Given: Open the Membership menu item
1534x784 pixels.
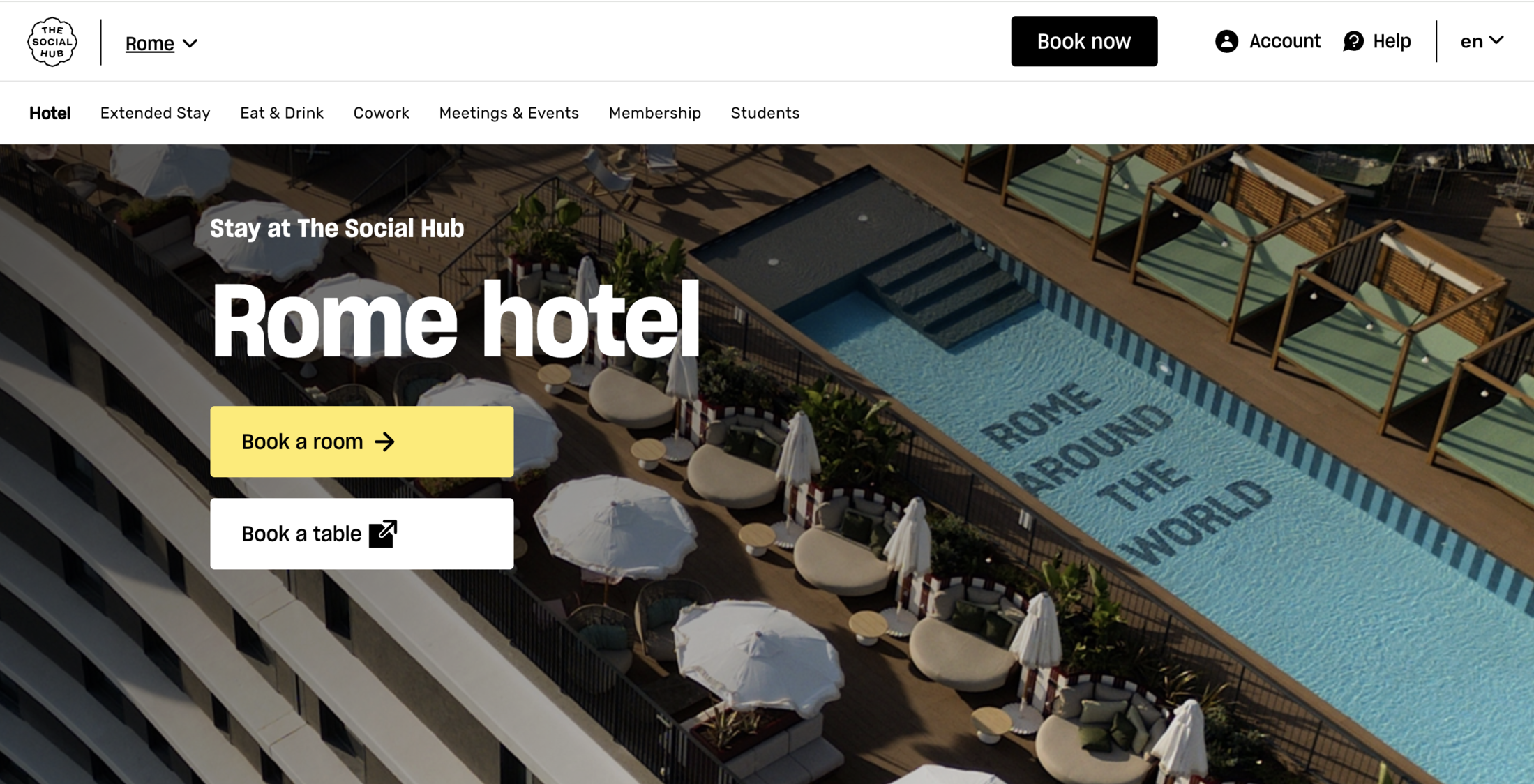Looking at the screenshot, I should (x=654, y=113).
